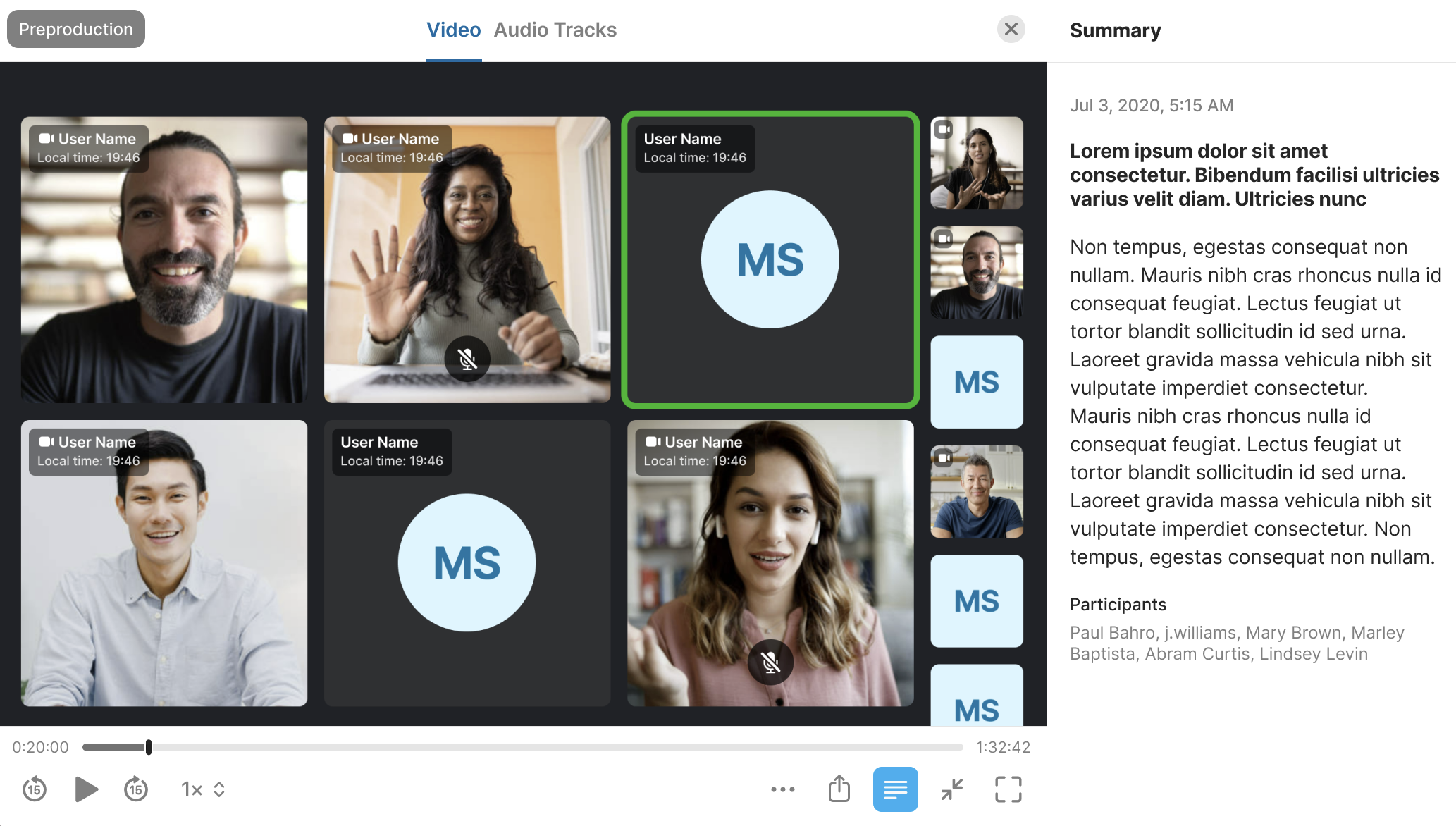
Task: Click the Preproduction button
Action: pos(76,29)
